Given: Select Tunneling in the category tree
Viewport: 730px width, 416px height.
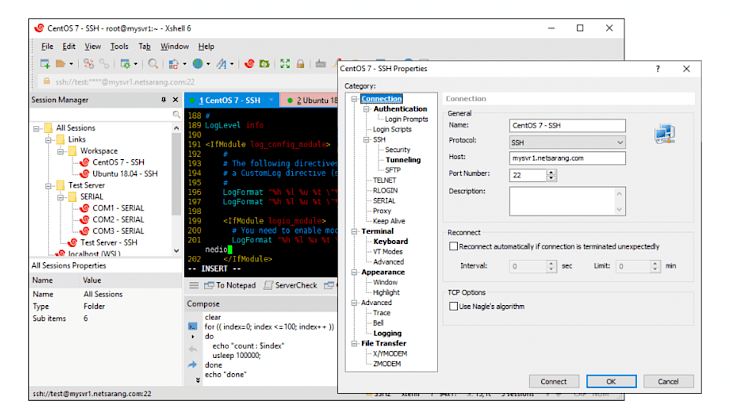Looking at the screenshot, I should pyautogui.click(x=403, y=159).
